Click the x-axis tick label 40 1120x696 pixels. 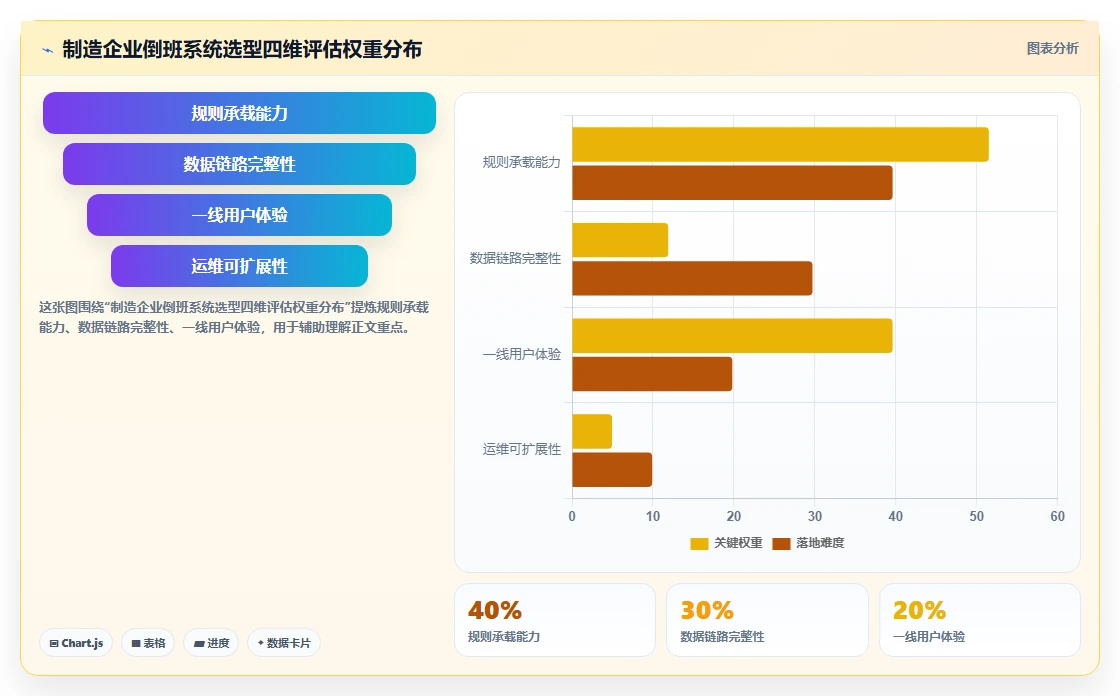pyautogui.click(x=896, y=517)
